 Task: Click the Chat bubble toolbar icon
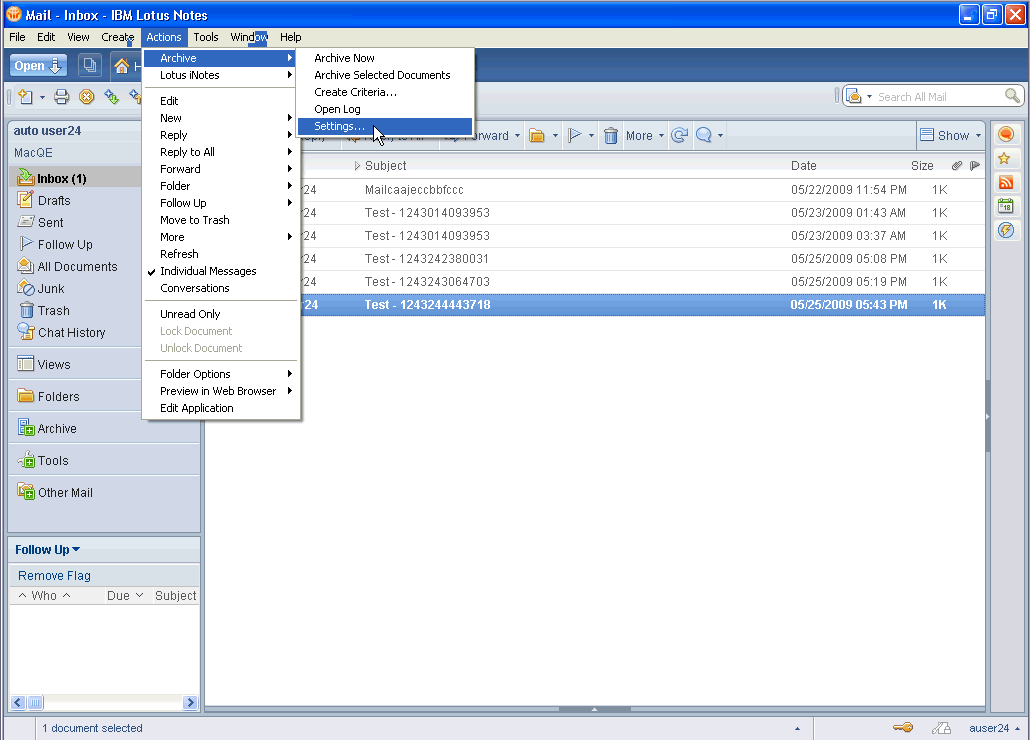(x=704, y=135)
